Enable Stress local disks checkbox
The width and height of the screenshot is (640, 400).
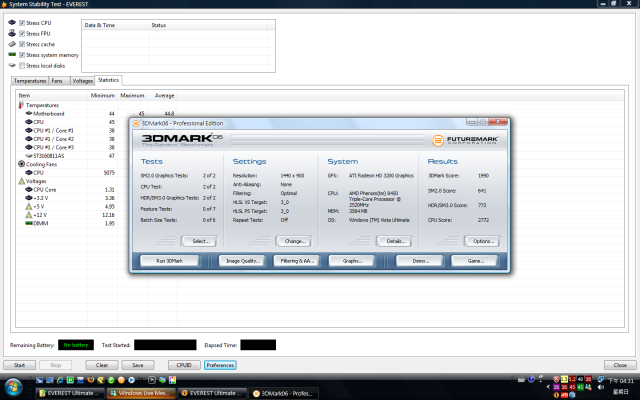(22, 65)
